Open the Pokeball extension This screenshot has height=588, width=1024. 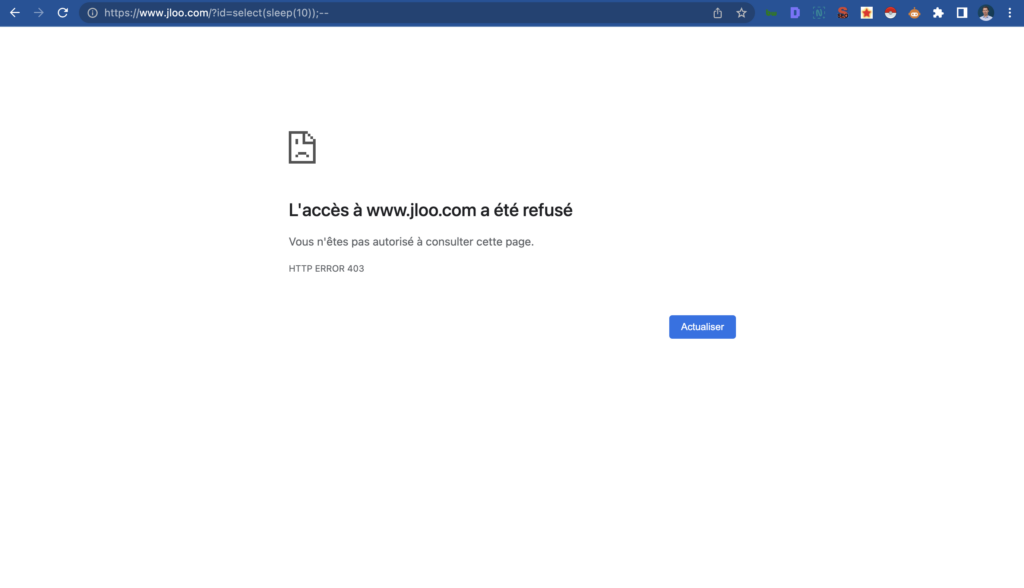(x=890, y=12)
